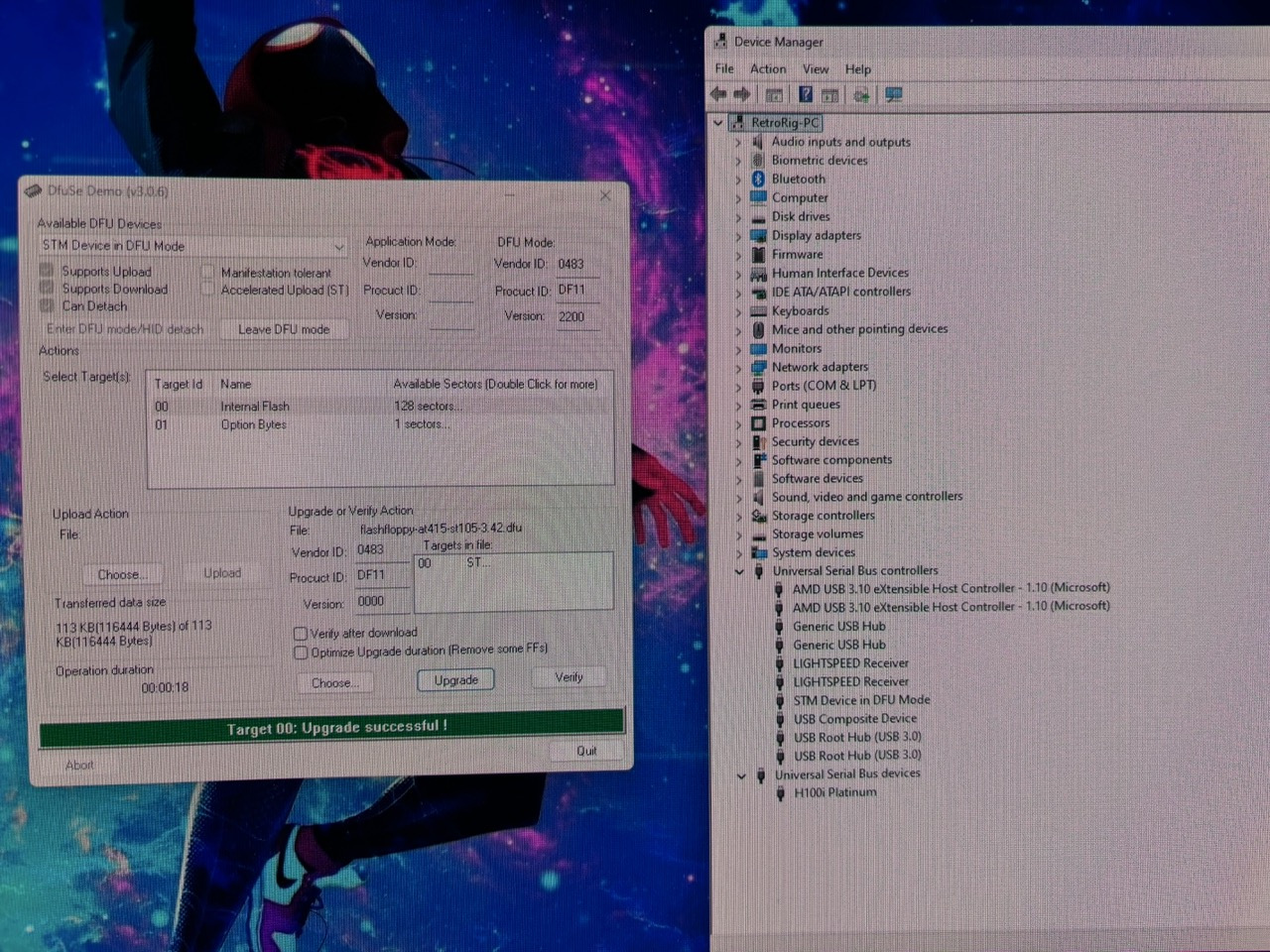Toggle the Manifestation tolerant checkbox
1270x952 pixels.
(x=207, y=273)
